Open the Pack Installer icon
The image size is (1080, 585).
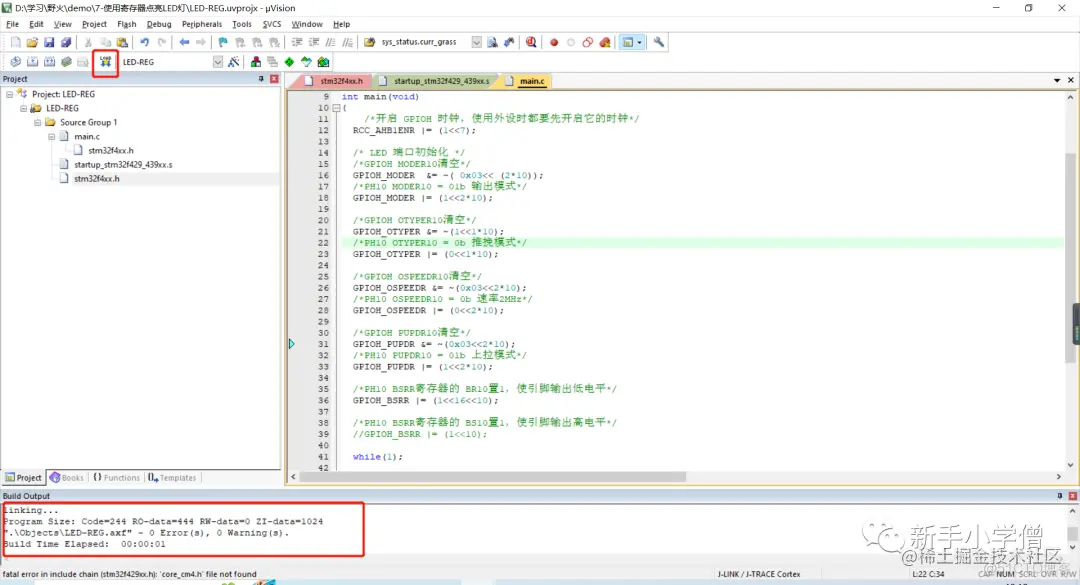pyautogui.click(x=323, y=61)
